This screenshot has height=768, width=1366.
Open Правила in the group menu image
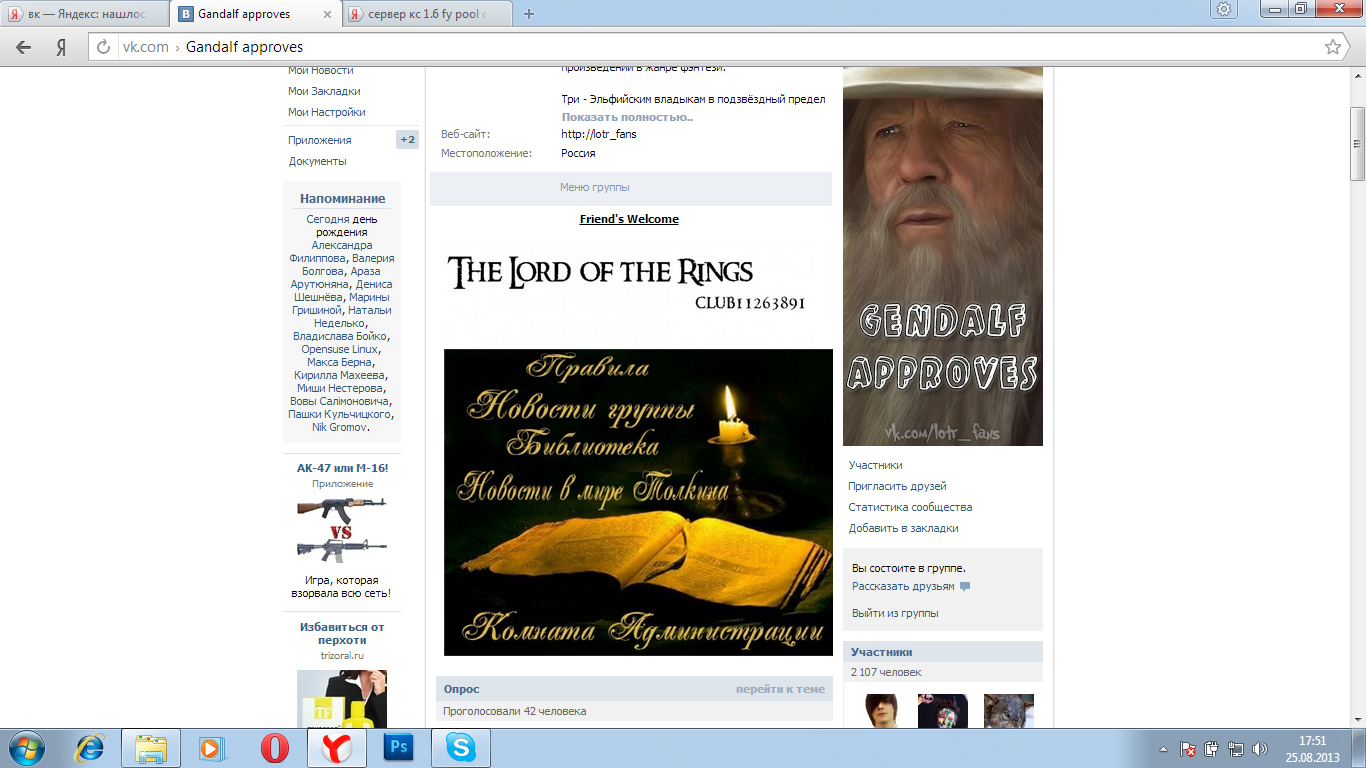pyautogui.click(x=588, y=366)
